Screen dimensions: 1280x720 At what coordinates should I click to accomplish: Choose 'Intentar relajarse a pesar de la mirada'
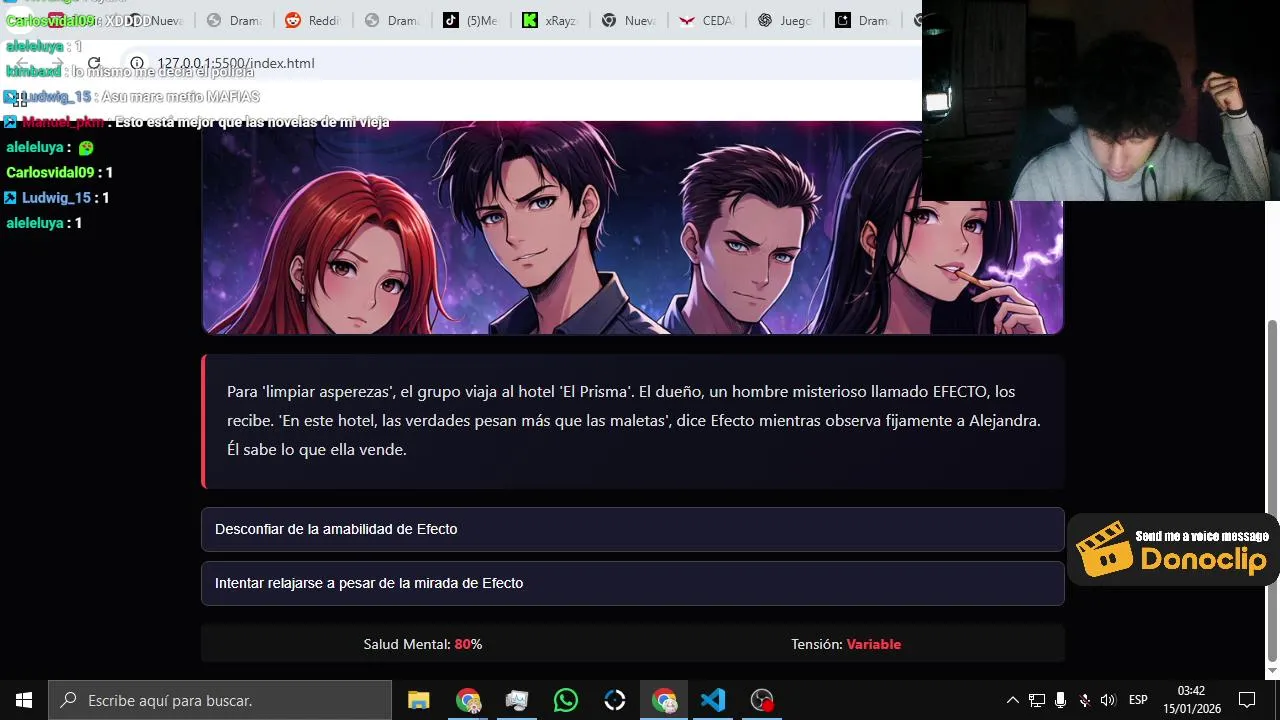tap(632, 583)
